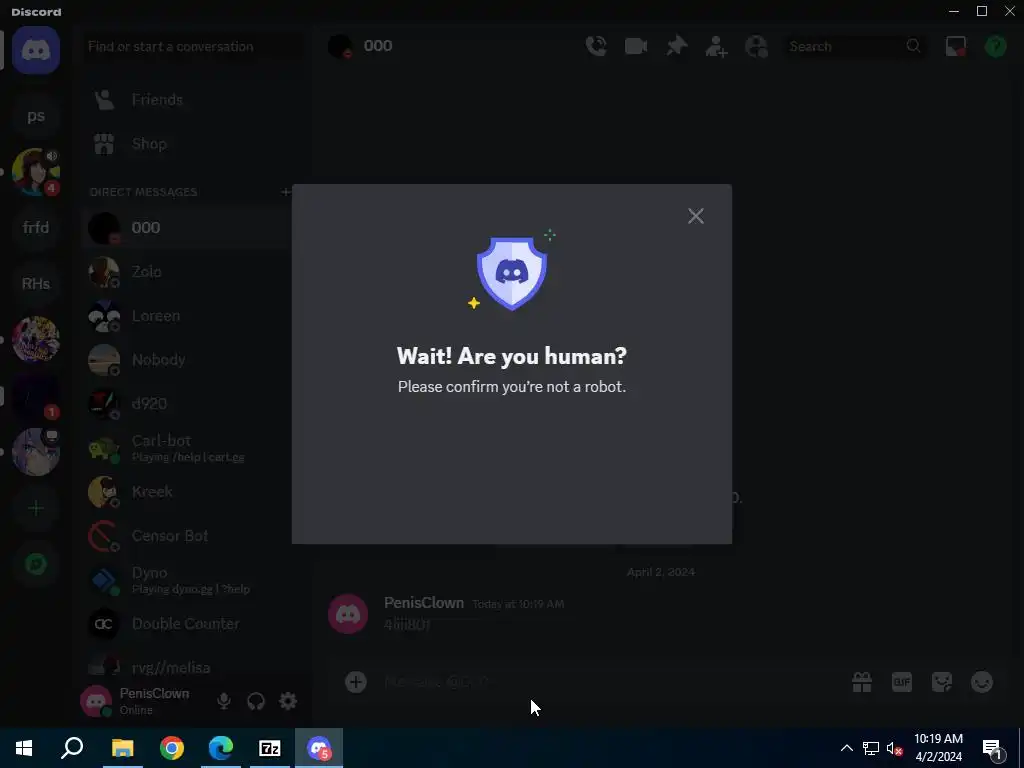Click muted volume tray icon
Screen dimensions: 1024x768
895,748
